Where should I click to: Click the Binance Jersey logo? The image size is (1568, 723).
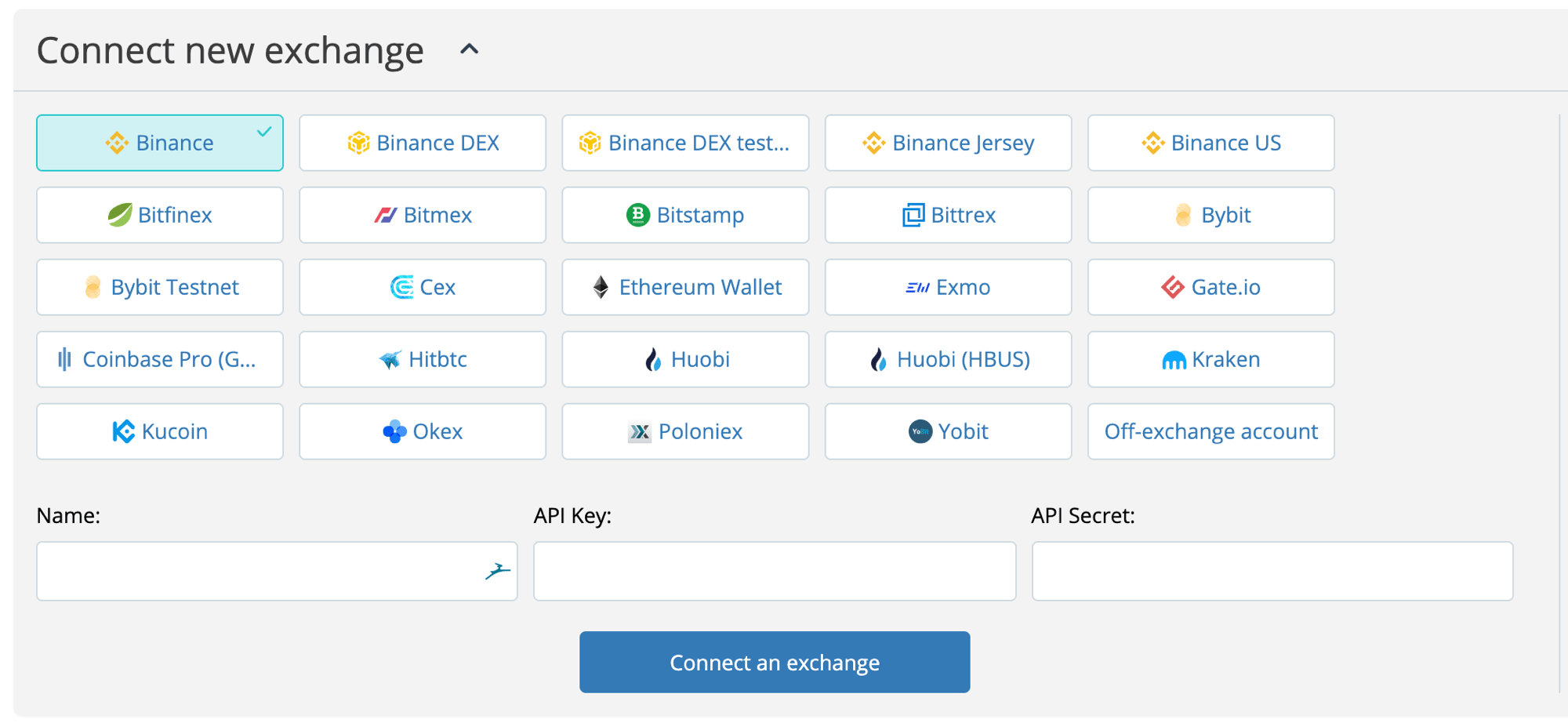point(873,143)
